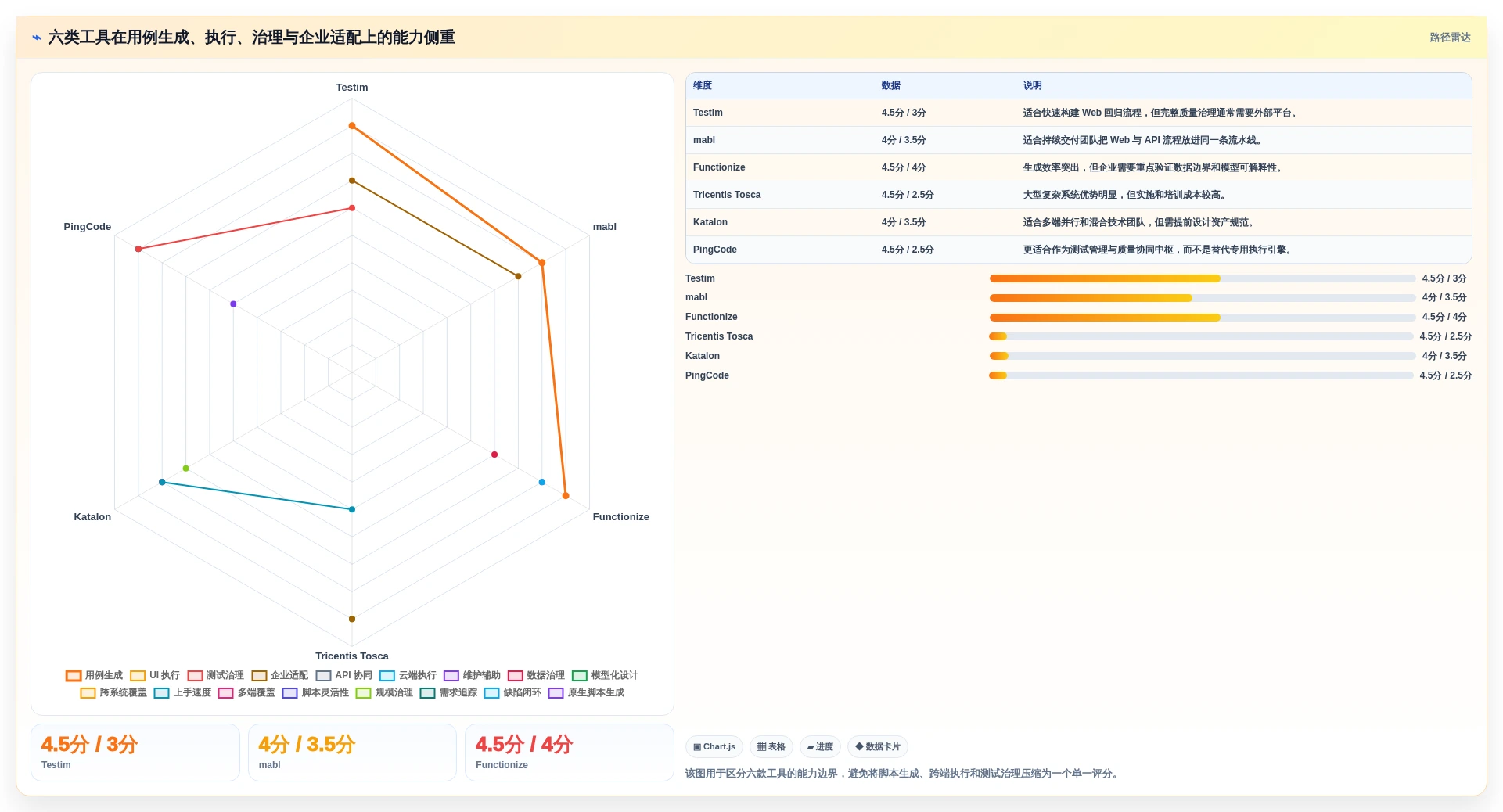Click the footnote text 该图用于区分六款工具

pyautogui.click(x=904, y=774)
